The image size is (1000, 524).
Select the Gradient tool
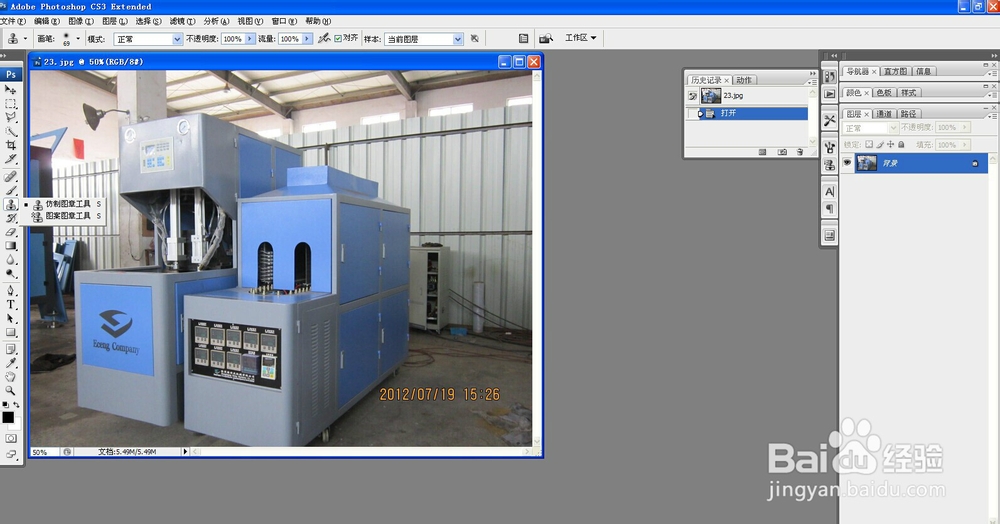10,246
